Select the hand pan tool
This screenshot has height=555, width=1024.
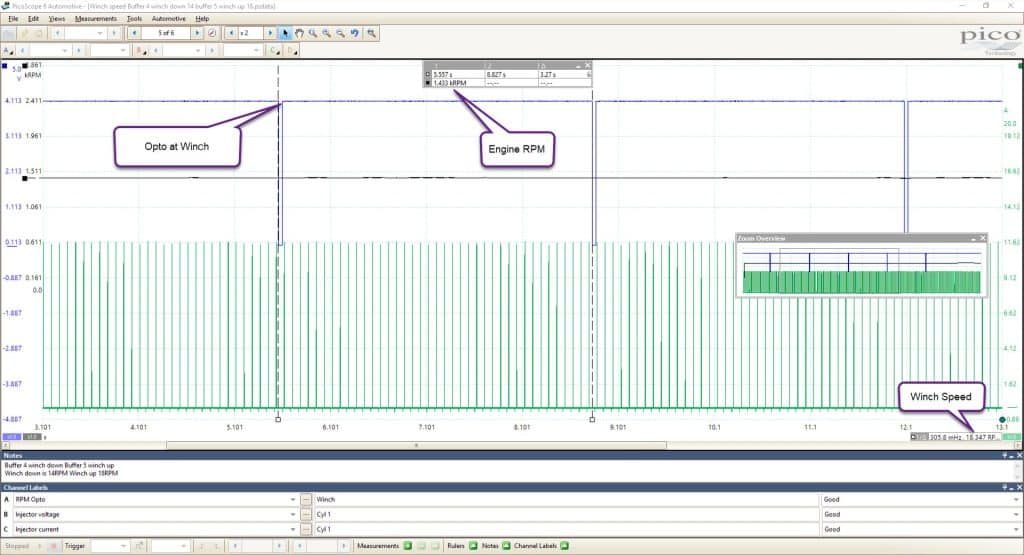(299, 33)
